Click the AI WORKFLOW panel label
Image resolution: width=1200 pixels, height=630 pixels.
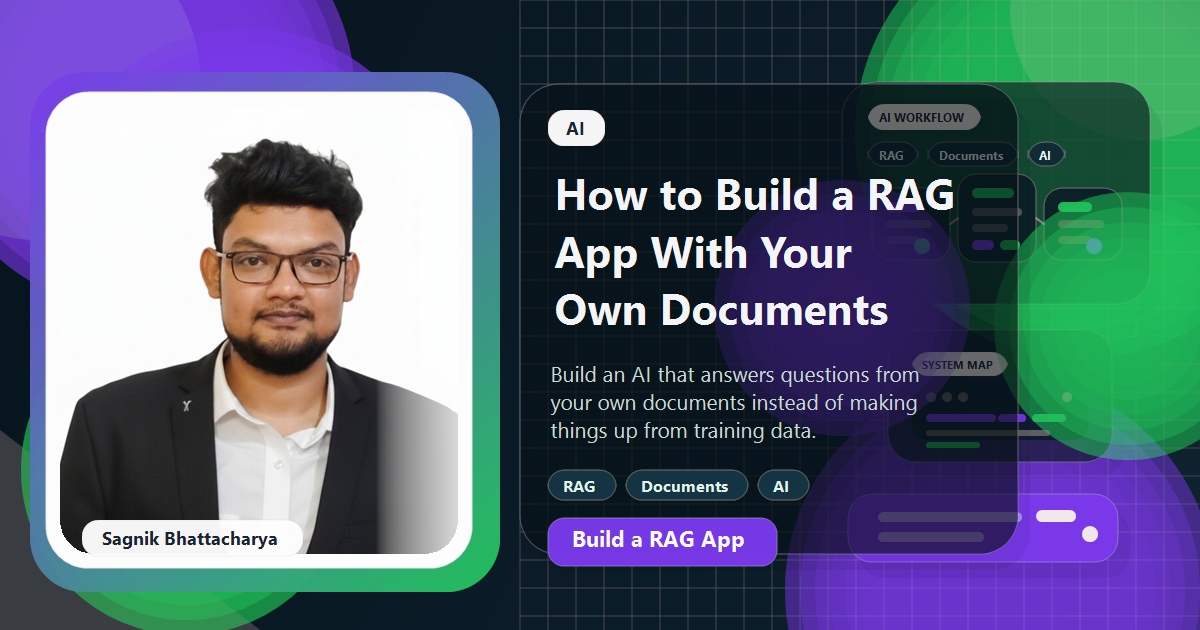[x=923, y=117]
